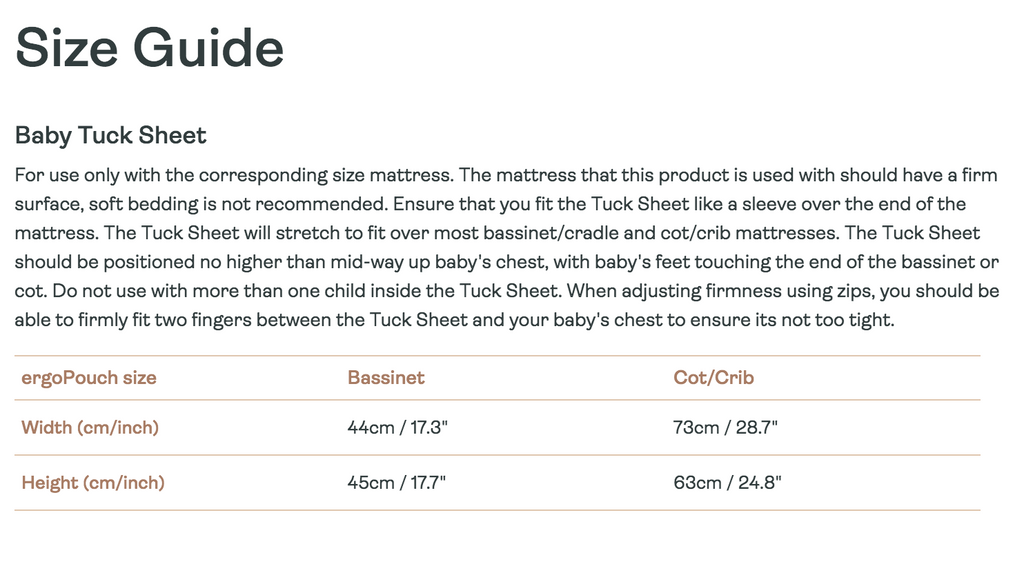Viewport: 1024px width, 575px height.
Task: Click the ergoPouch size column header
Action: [x=89, y=378]
